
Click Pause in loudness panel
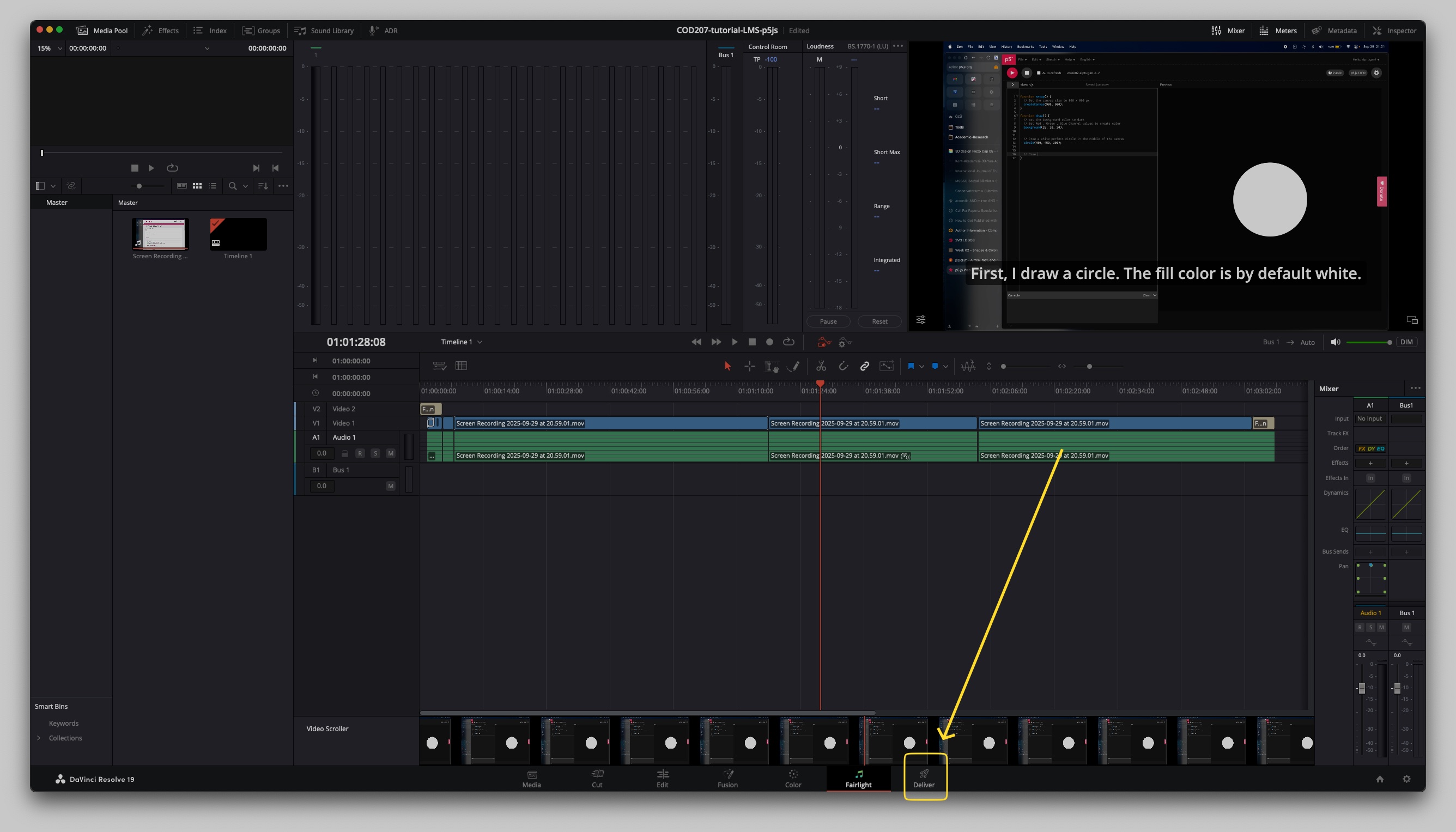pos(828,321)
